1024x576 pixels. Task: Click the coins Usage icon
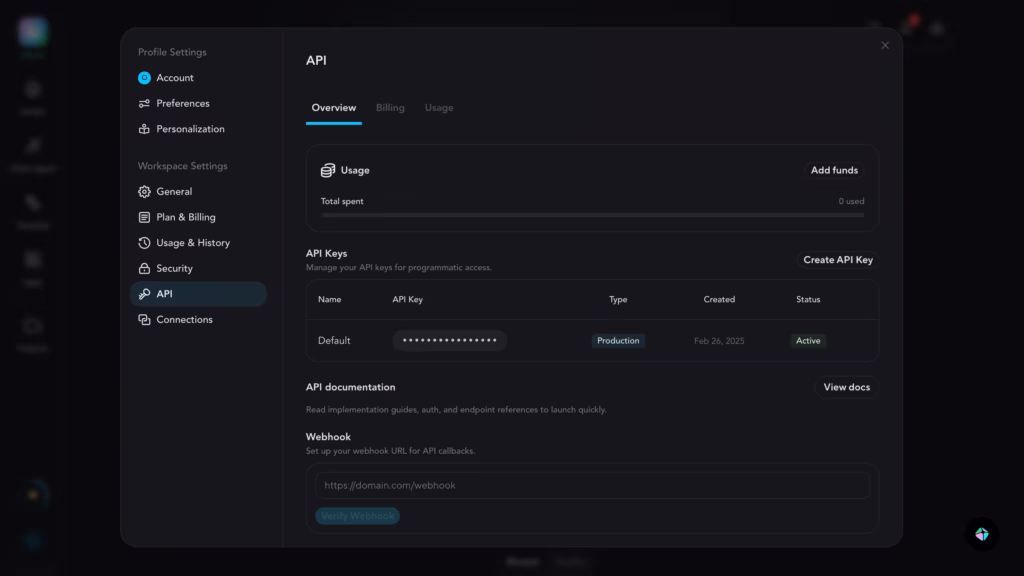[x=328, y=170]
